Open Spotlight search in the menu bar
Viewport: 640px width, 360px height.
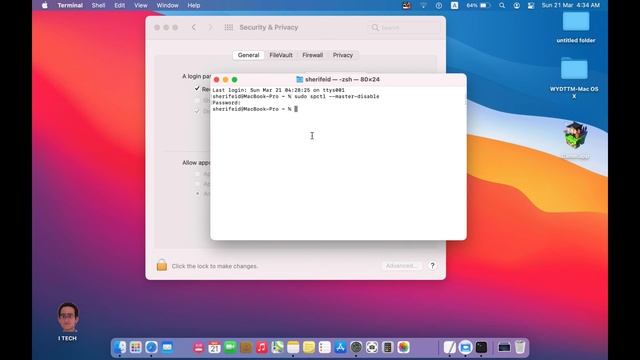coord(502,5)
